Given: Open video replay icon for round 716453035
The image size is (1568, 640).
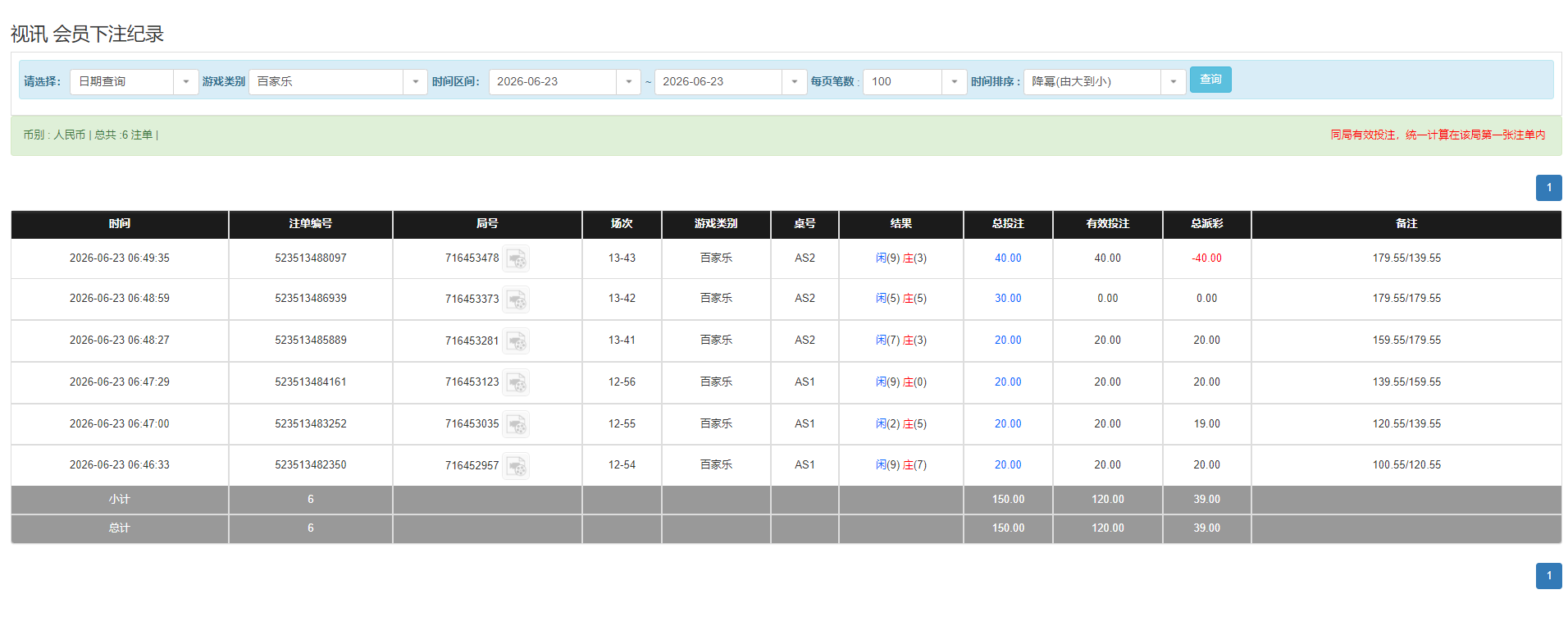Looking at the screenshot, I should pos(516,424).
